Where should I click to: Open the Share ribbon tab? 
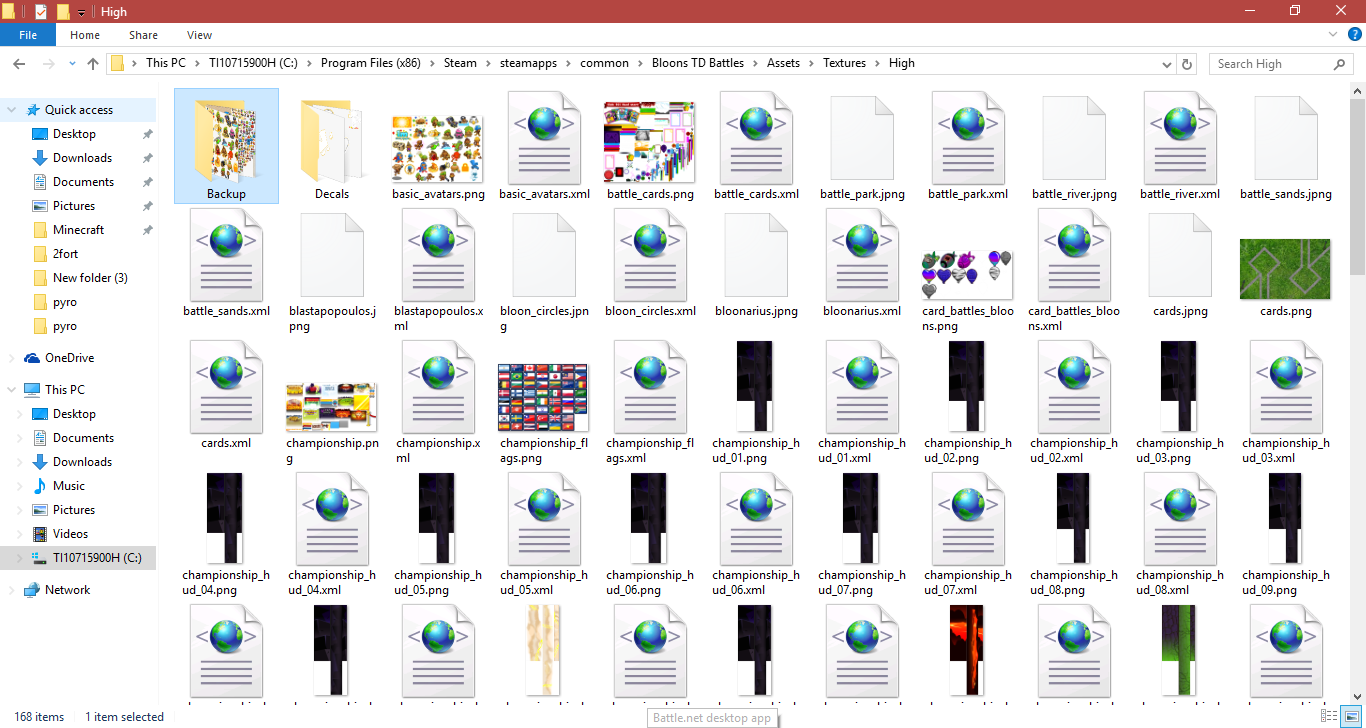143,35
